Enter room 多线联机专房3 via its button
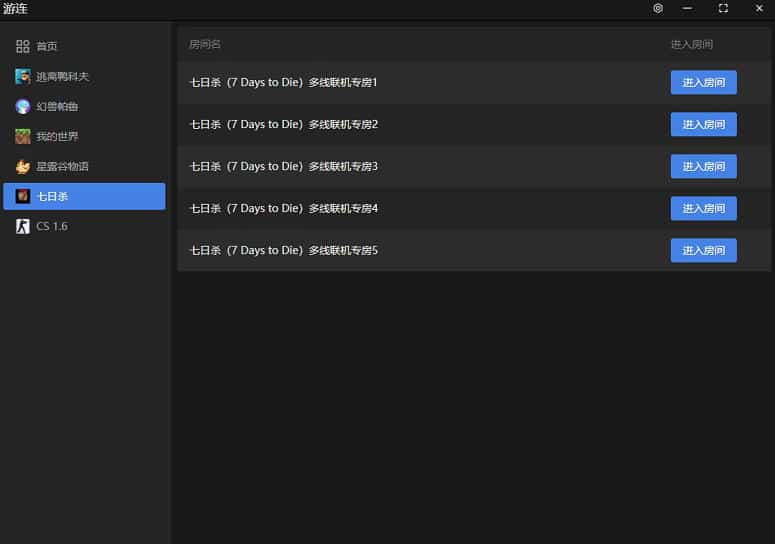Image resolution: width=775 pixels, height=544 pixels. click(x=703, y=167)
